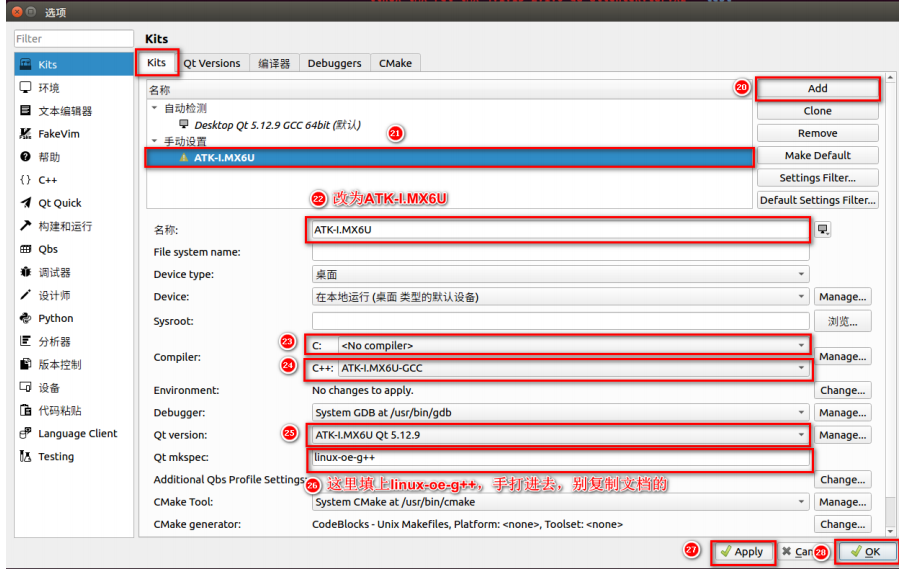
Task: Open the 分析器 category icon
Action: point(25,341)
